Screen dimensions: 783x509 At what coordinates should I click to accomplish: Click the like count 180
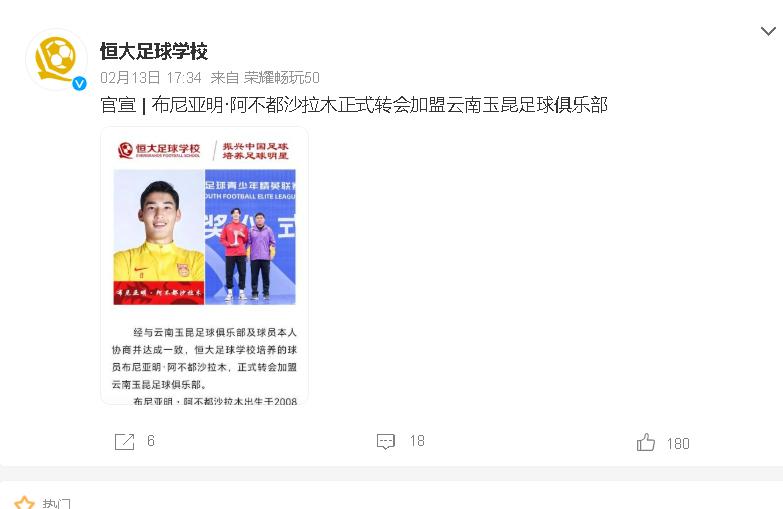(x=678, y=444)
